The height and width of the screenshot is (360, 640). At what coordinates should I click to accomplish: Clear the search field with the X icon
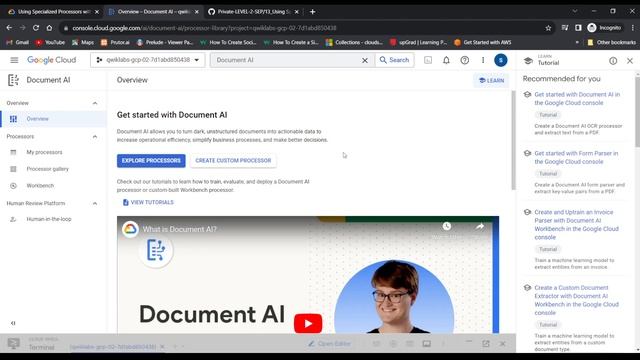click(x=365, y=60)
